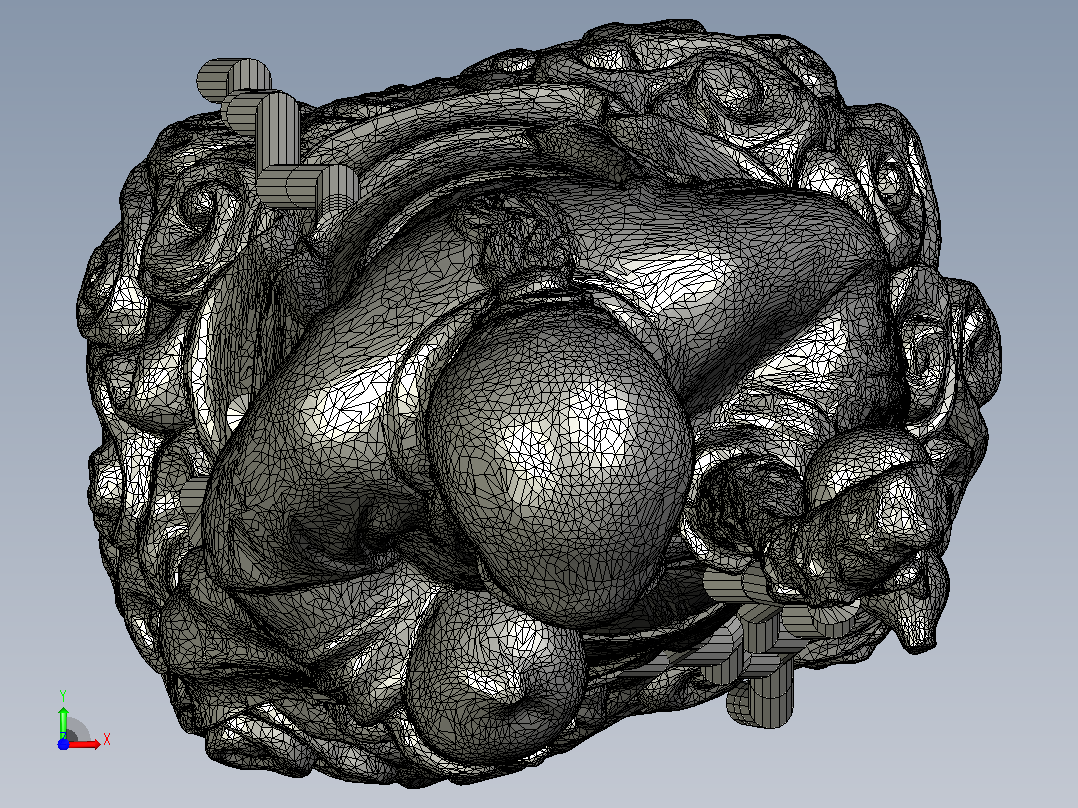This screenshot has height=808, width=1078.
Task: Select the large central sphere of mesh
Action: tap(558, 466)
